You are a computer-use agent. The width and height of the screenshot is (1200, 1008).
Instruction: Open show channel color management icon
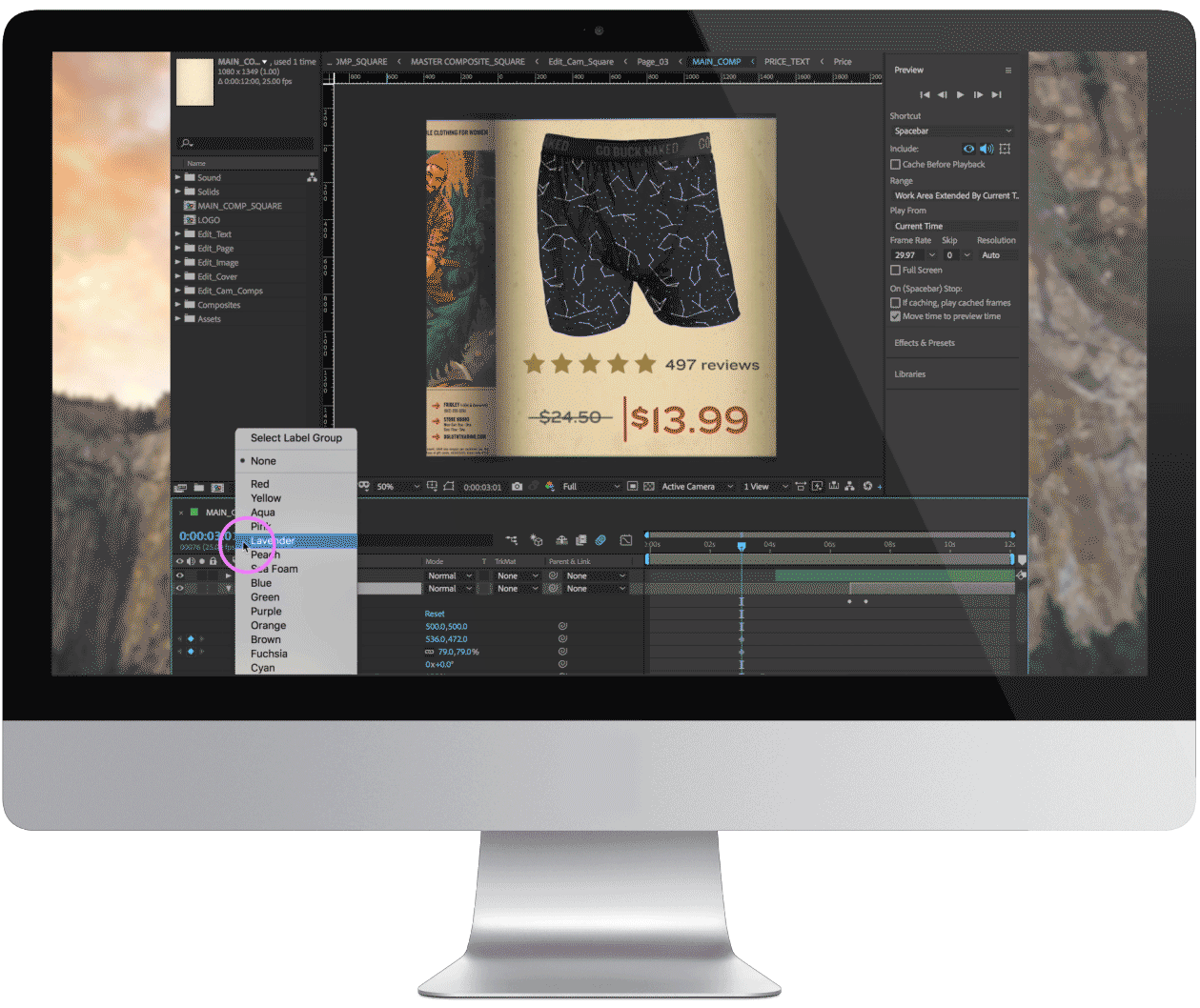coord(550,487)
